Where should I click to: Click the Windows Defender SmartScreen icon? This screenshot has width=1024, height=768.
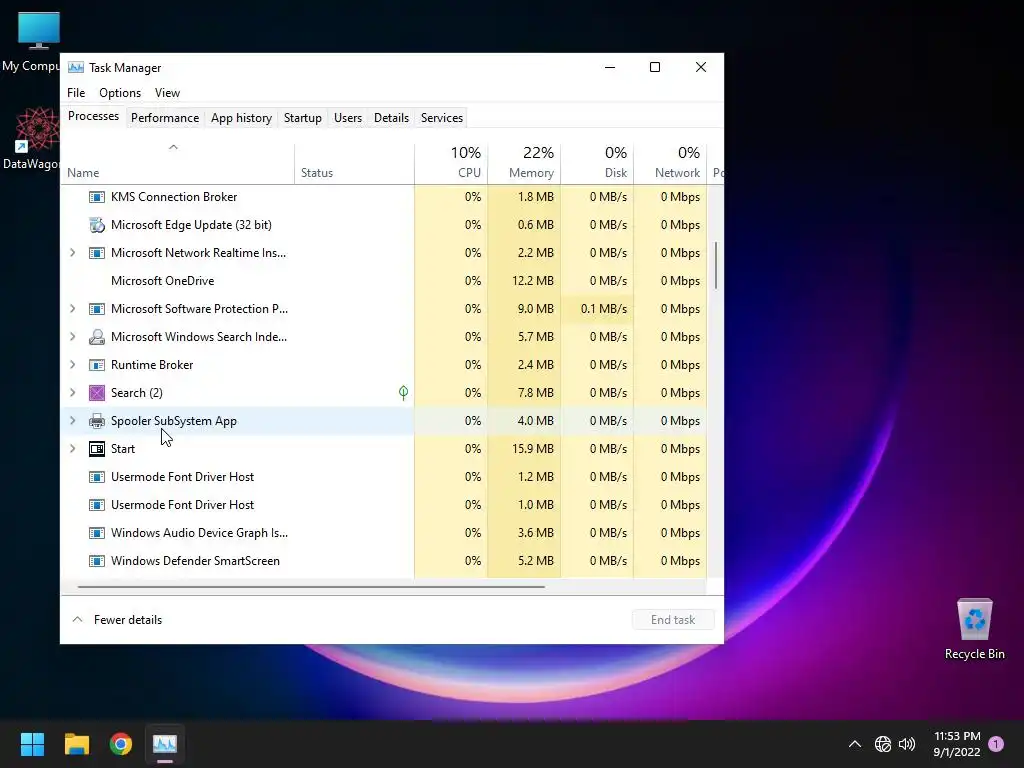tap(97, 561)
